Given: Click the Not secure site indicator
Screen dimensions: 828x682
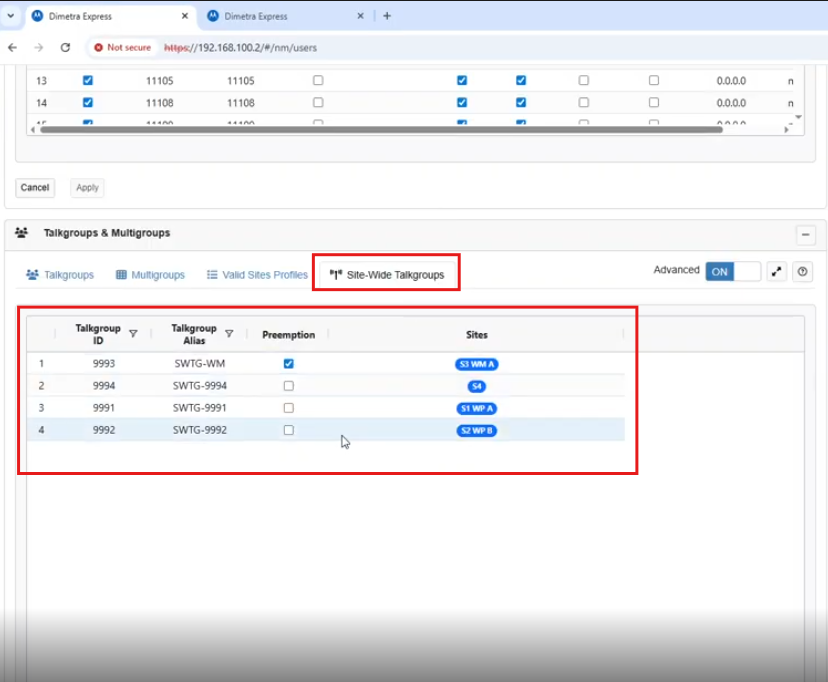Looking at the screenshot, I should pyautogui.click(x=123, y=48).
